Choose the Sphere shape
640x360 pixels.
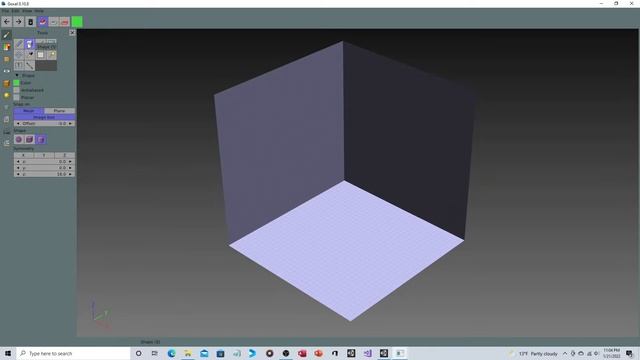coord(19,140)
